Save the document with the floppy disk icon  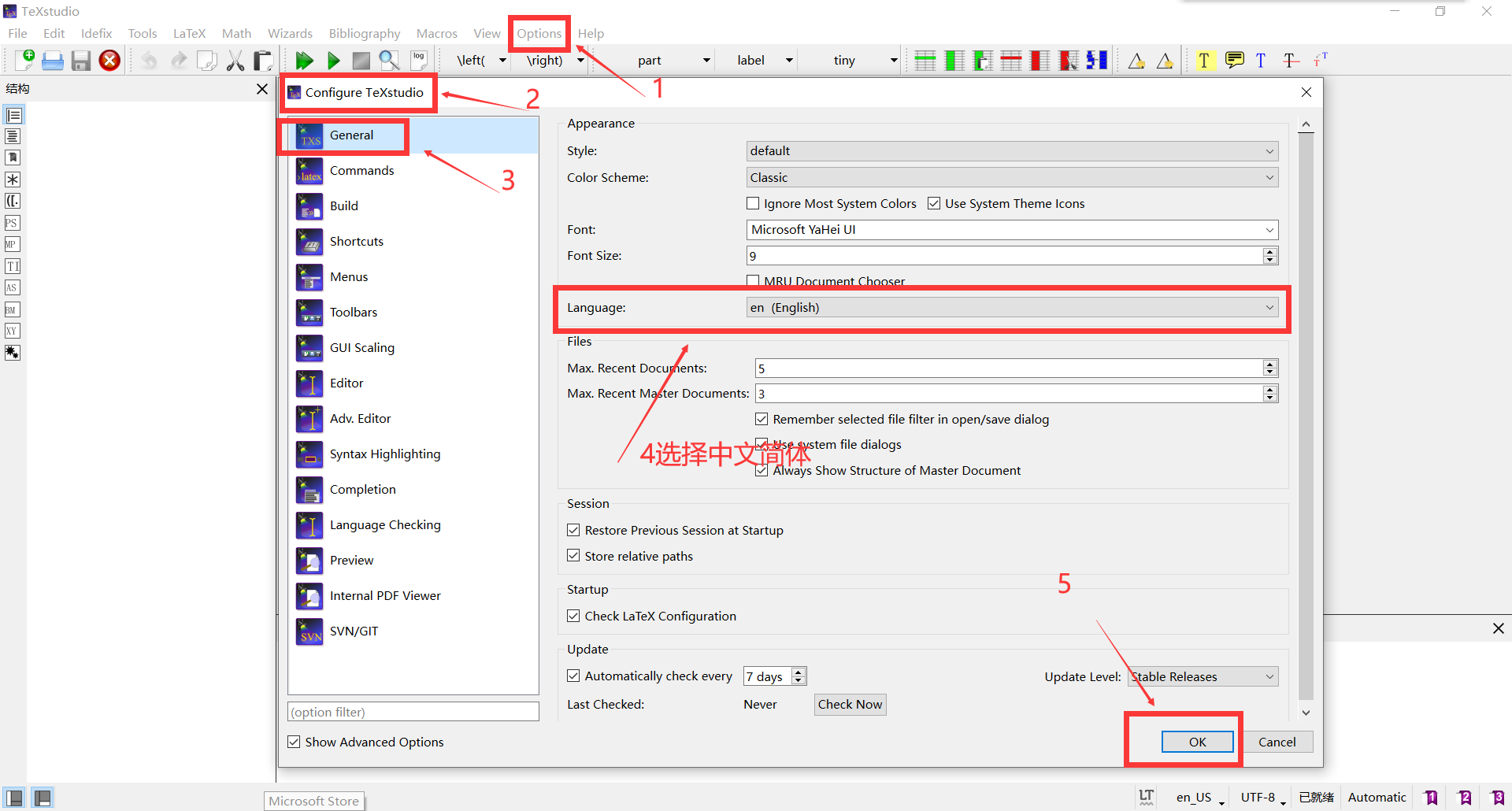(x=81, y=61)
